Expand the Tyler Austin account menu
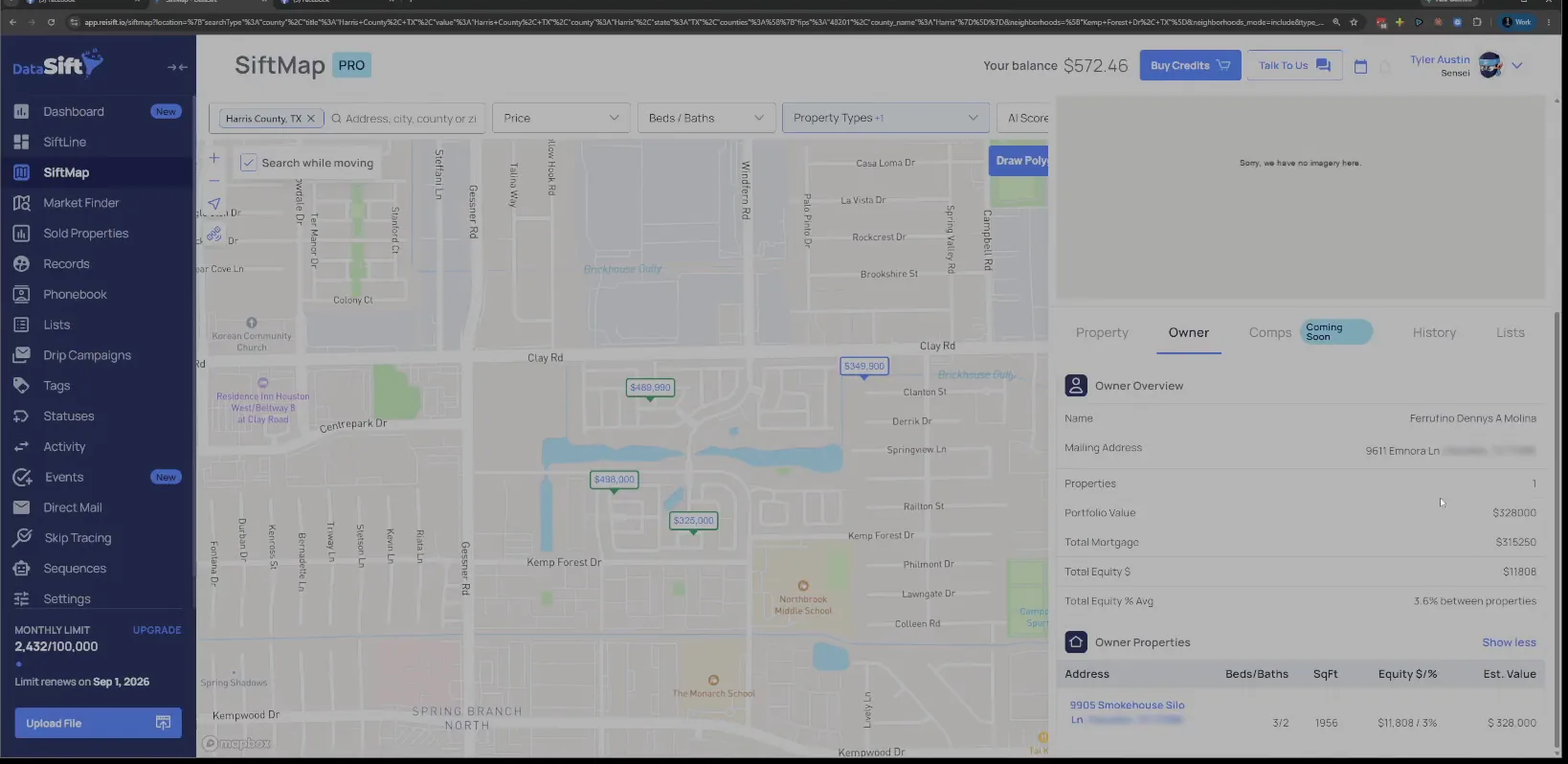Viewport: 1568px width, 764px height. tap(1517, 66)
